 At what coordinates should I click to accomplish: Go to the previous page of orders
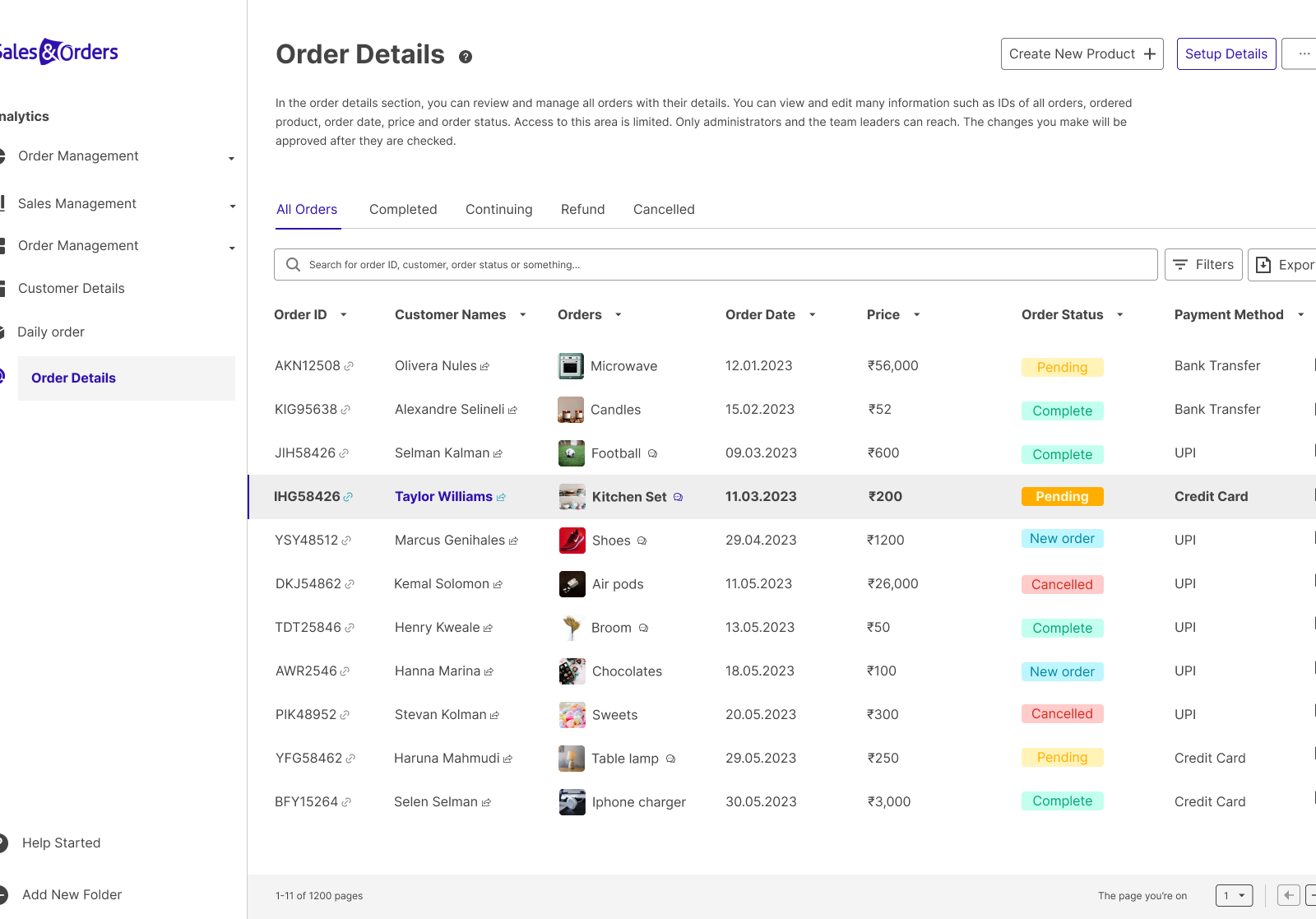pyautogui.click(x=1288, y=895)
